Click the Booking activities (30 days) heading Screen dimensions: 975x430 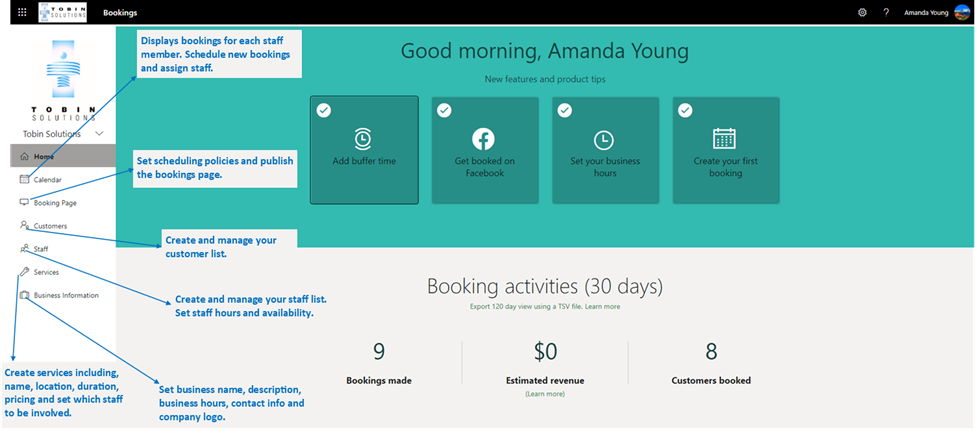pos(545,286)
